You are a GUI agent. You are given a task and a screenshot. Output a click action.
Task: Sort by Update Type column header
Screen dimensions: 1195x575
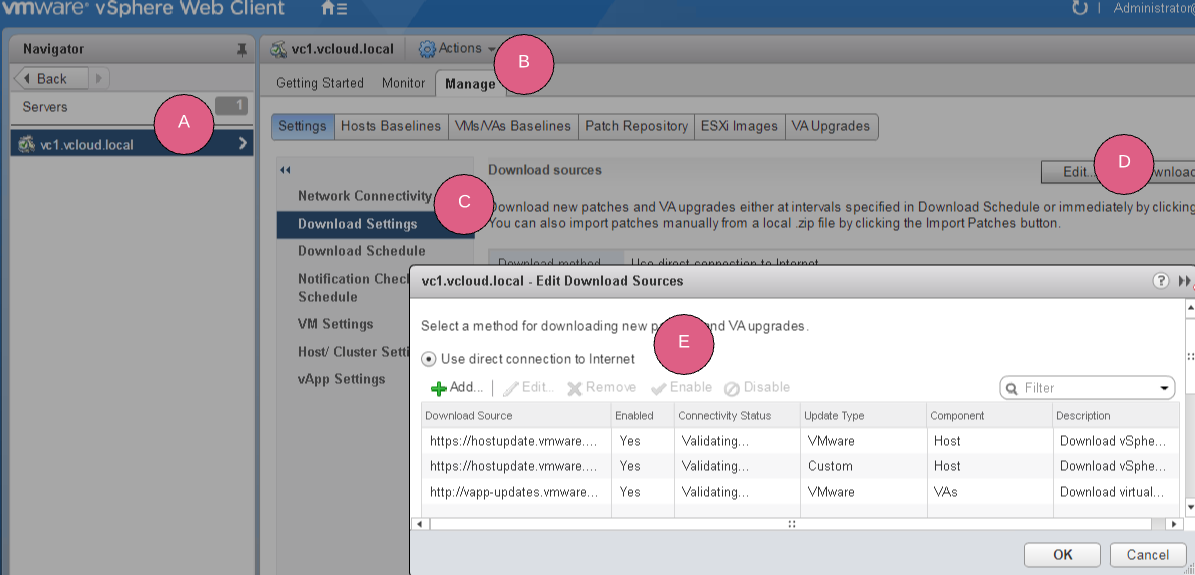coord(863,416)
